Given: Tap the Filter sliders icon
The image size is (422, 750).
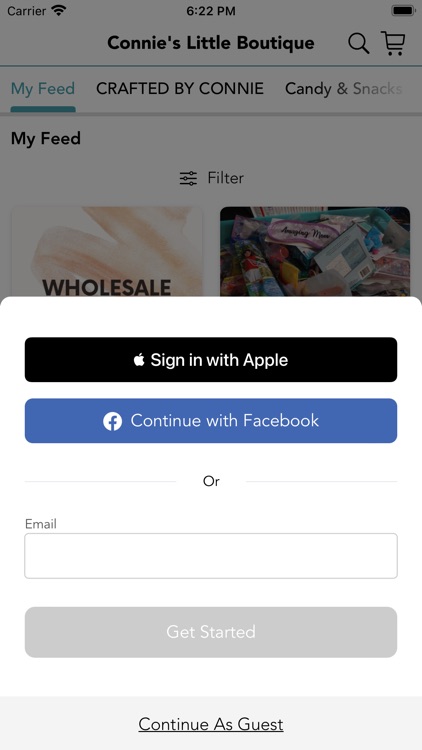Looking at the screenshot, I should (x=188, y=178).
